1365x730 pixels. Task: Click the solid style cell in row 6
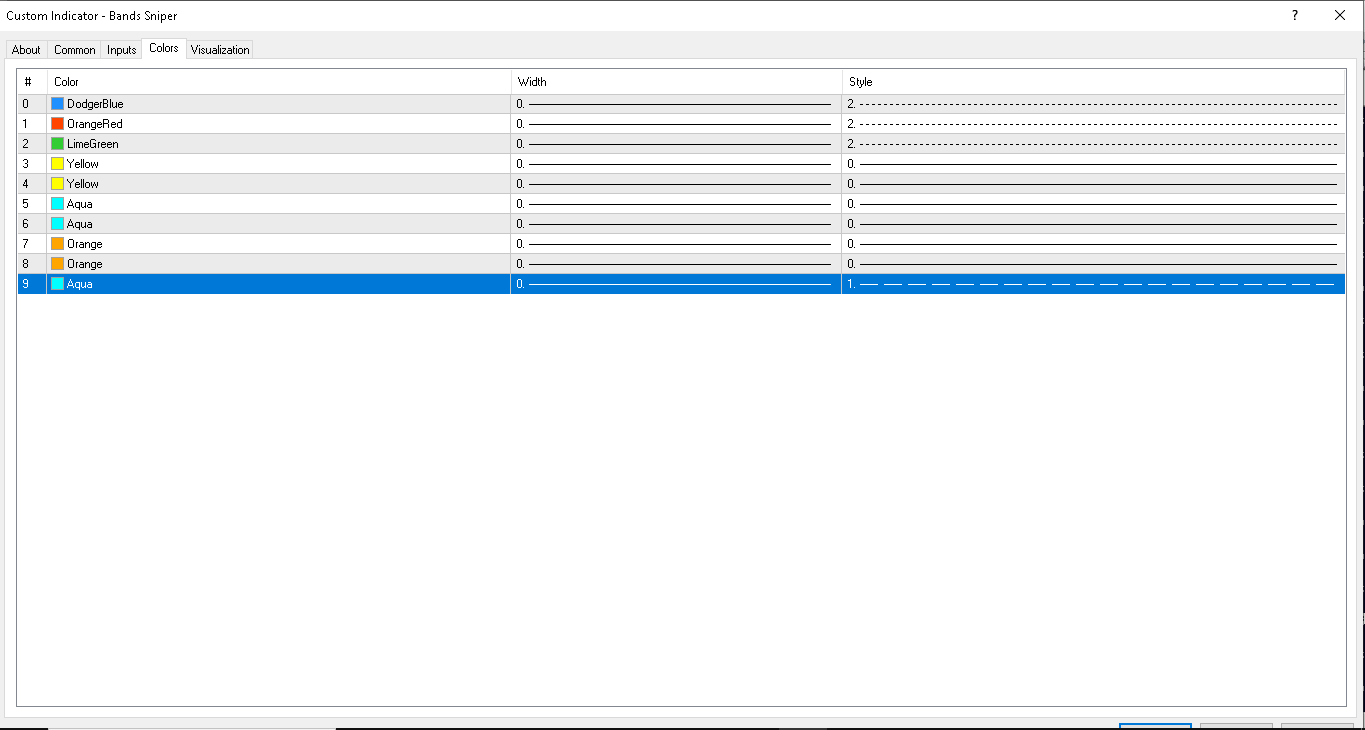pos(1094,224)
